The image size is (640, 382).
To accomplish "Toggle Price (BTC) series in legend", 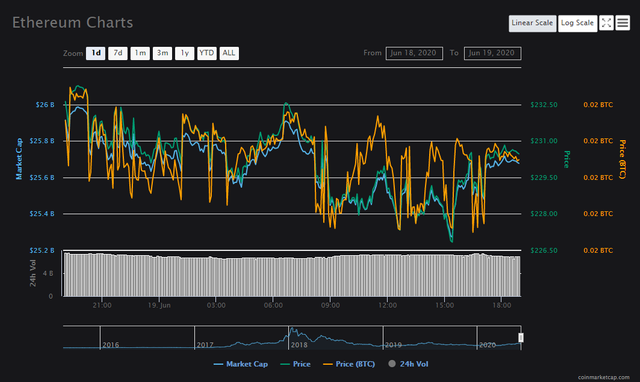I will tap(349, 364).
